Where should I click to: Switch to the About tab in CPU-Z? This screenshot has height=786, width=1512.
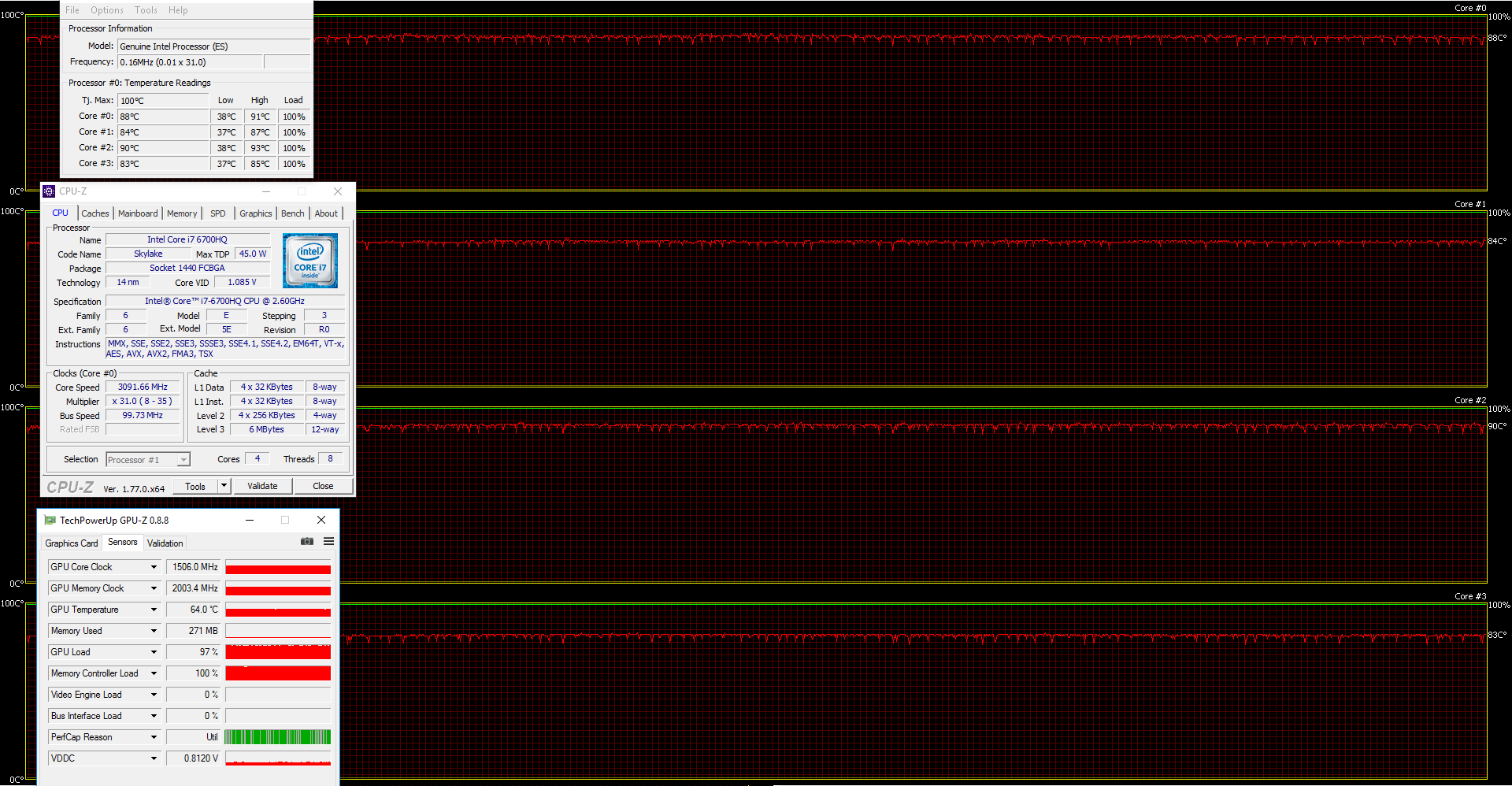[326, 213]
